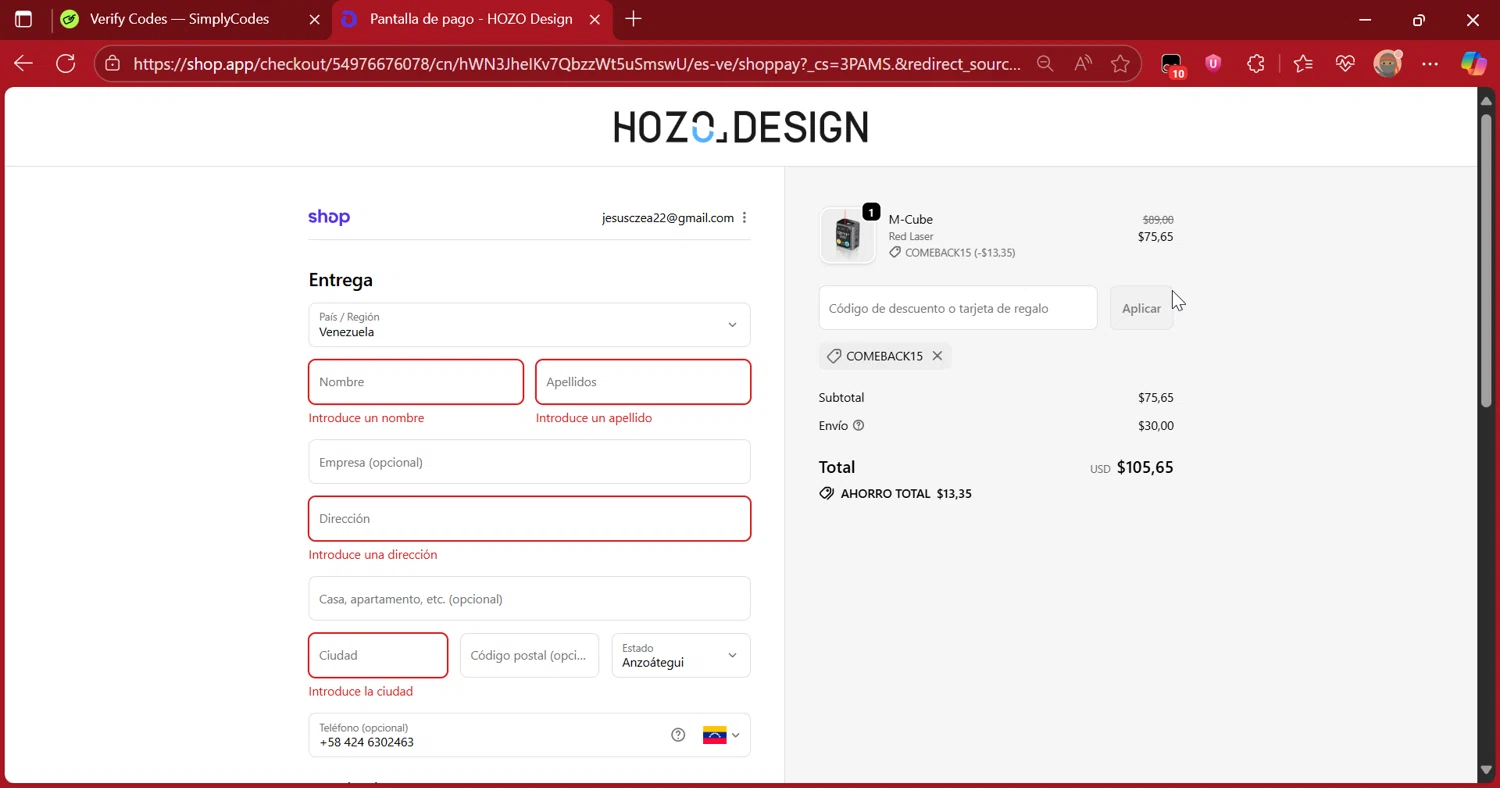
Task: Click the browser address bar URL
Action: [577, 64]
